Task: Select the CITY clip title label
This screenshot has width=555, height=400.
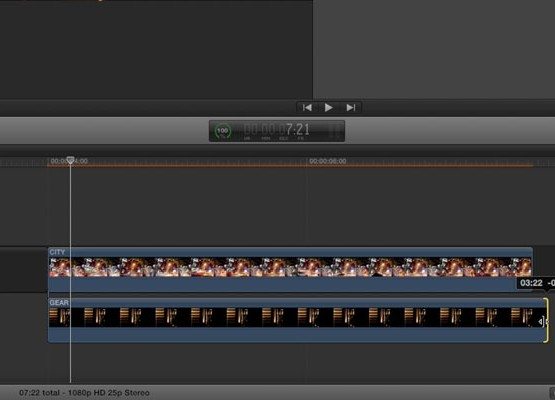Action: (x=57, y=252)
